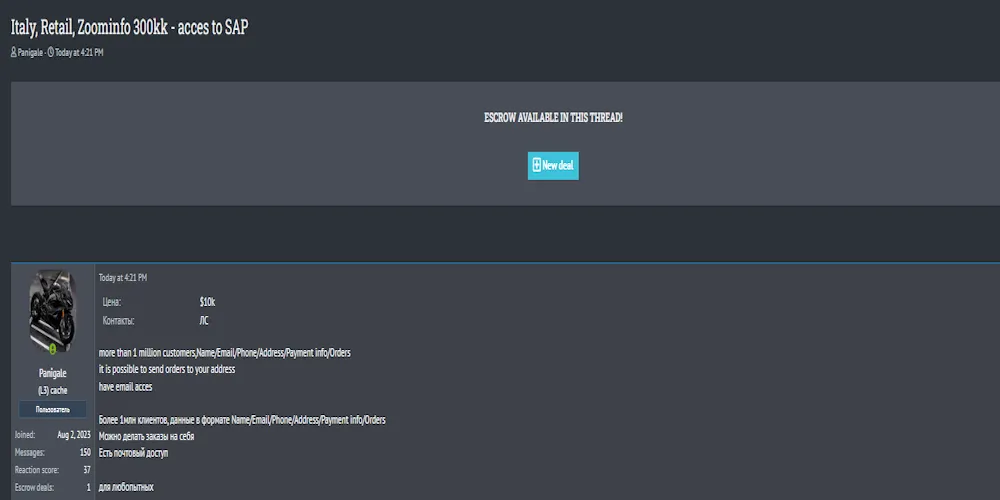This screenshot has height=500, width=1000.
Task: Open the motorcycle avatar thumbnail
Action: point(52,312)
